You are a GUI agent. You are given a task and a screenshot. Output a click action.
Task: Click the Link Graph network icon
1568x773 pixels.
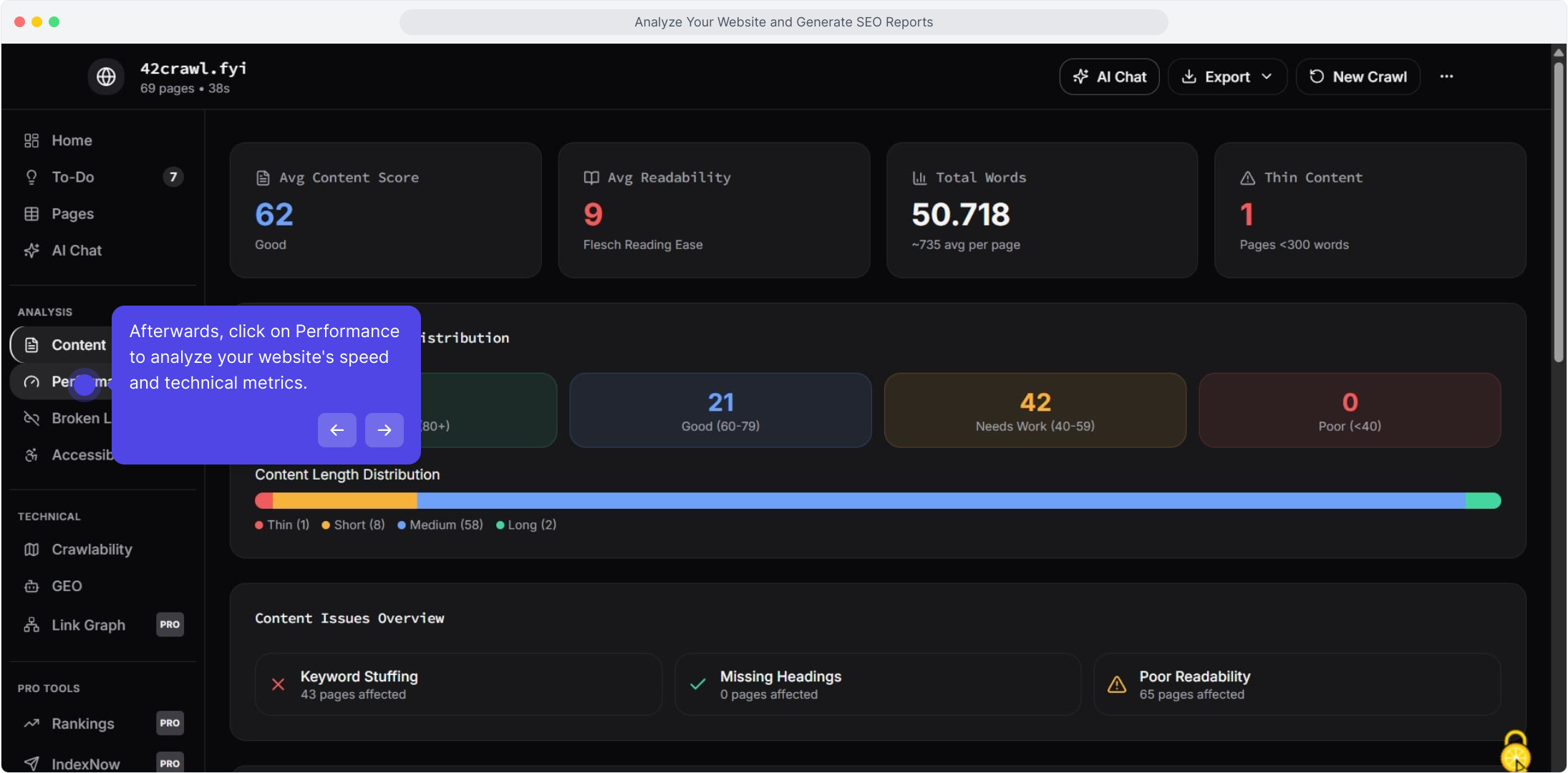click(x=32, y=625)
